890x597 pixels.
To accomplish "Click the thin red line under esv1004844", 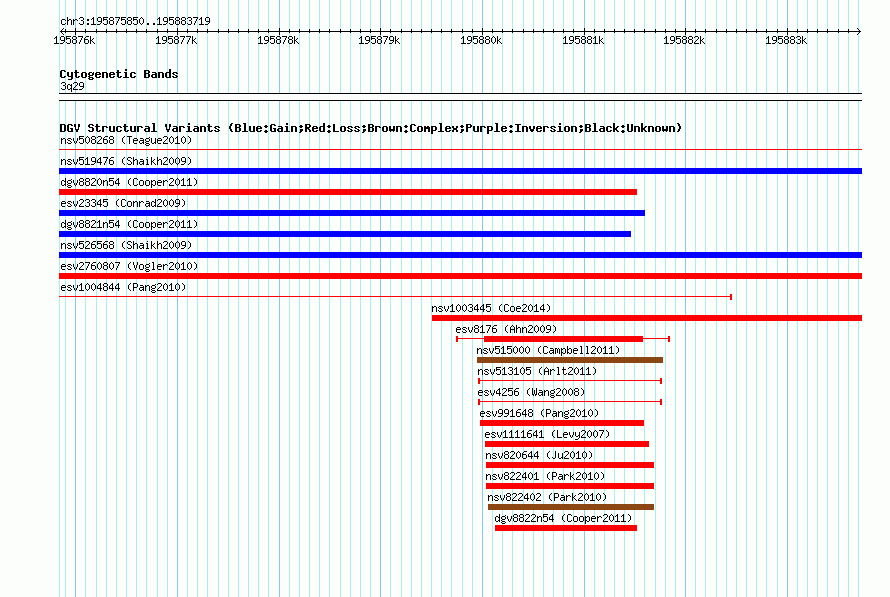I will tap(395, 297).
